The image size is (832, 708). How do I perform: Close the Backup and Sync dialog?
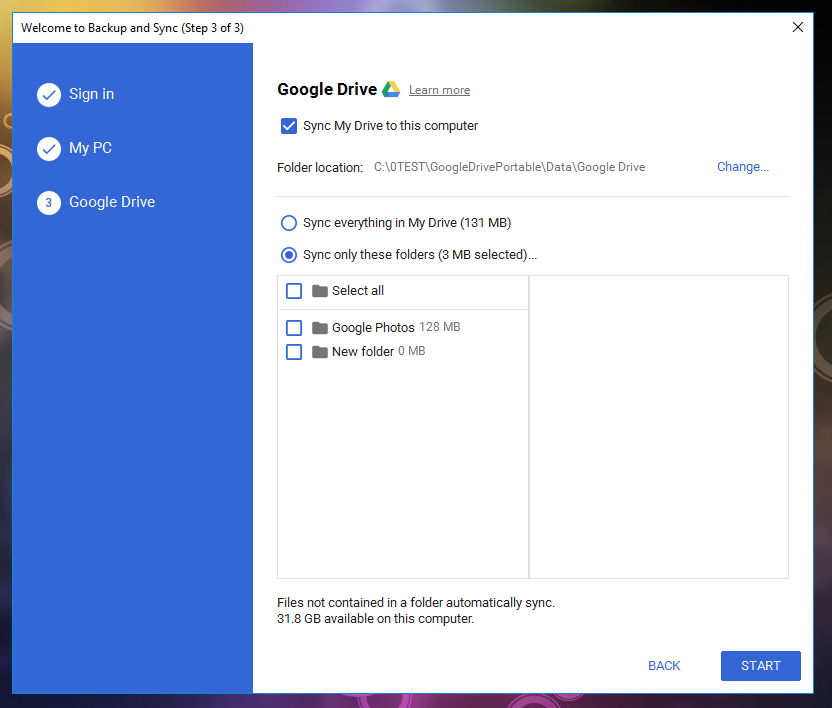click(x=798, y=27)
